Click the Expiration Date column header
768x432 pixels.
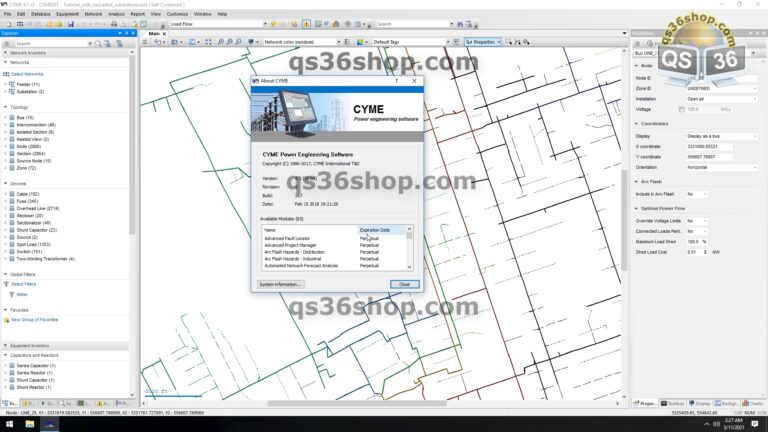click(x=382, y=230)
